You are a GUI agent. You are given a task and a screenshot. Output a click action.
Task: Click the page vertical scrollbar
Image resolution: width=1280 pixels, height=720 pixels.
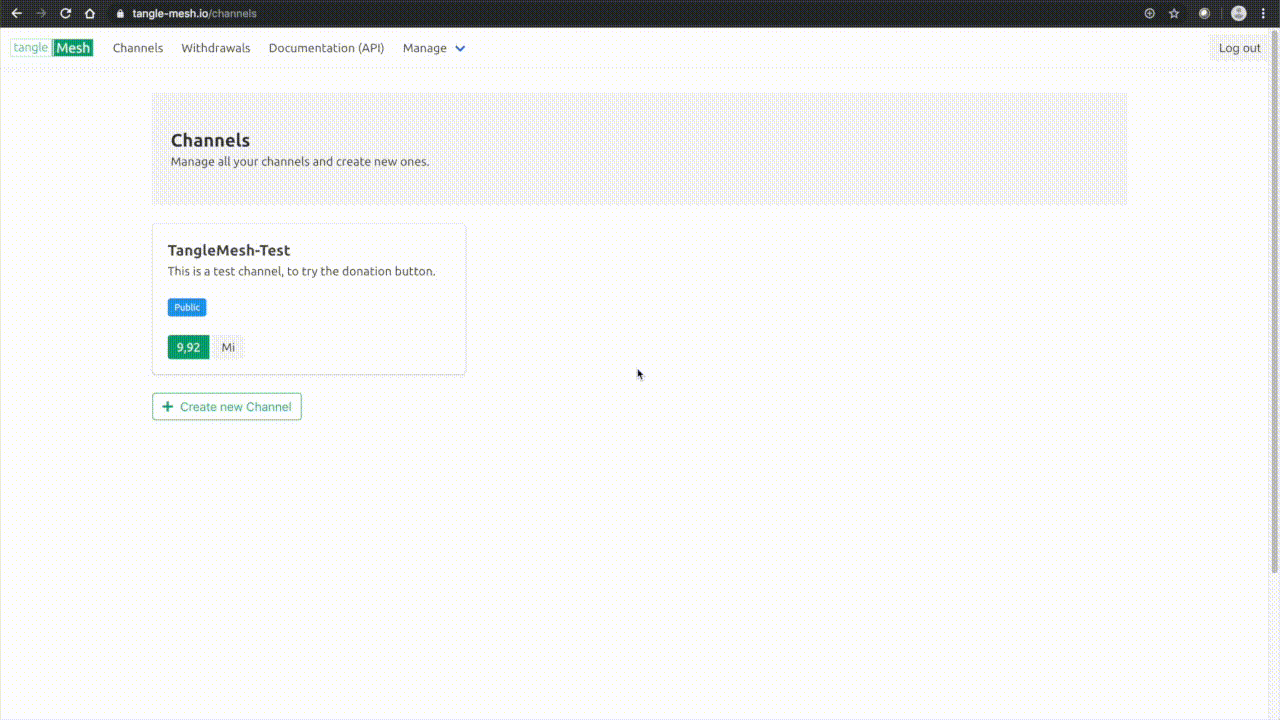pos(1274,300)
